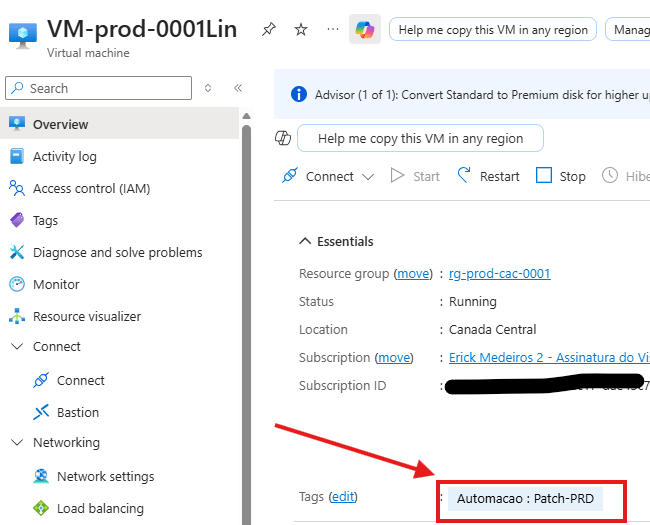Open the Copilot icon in header
This screenshot has width=650, height=525.
click(x=364, y=30)
